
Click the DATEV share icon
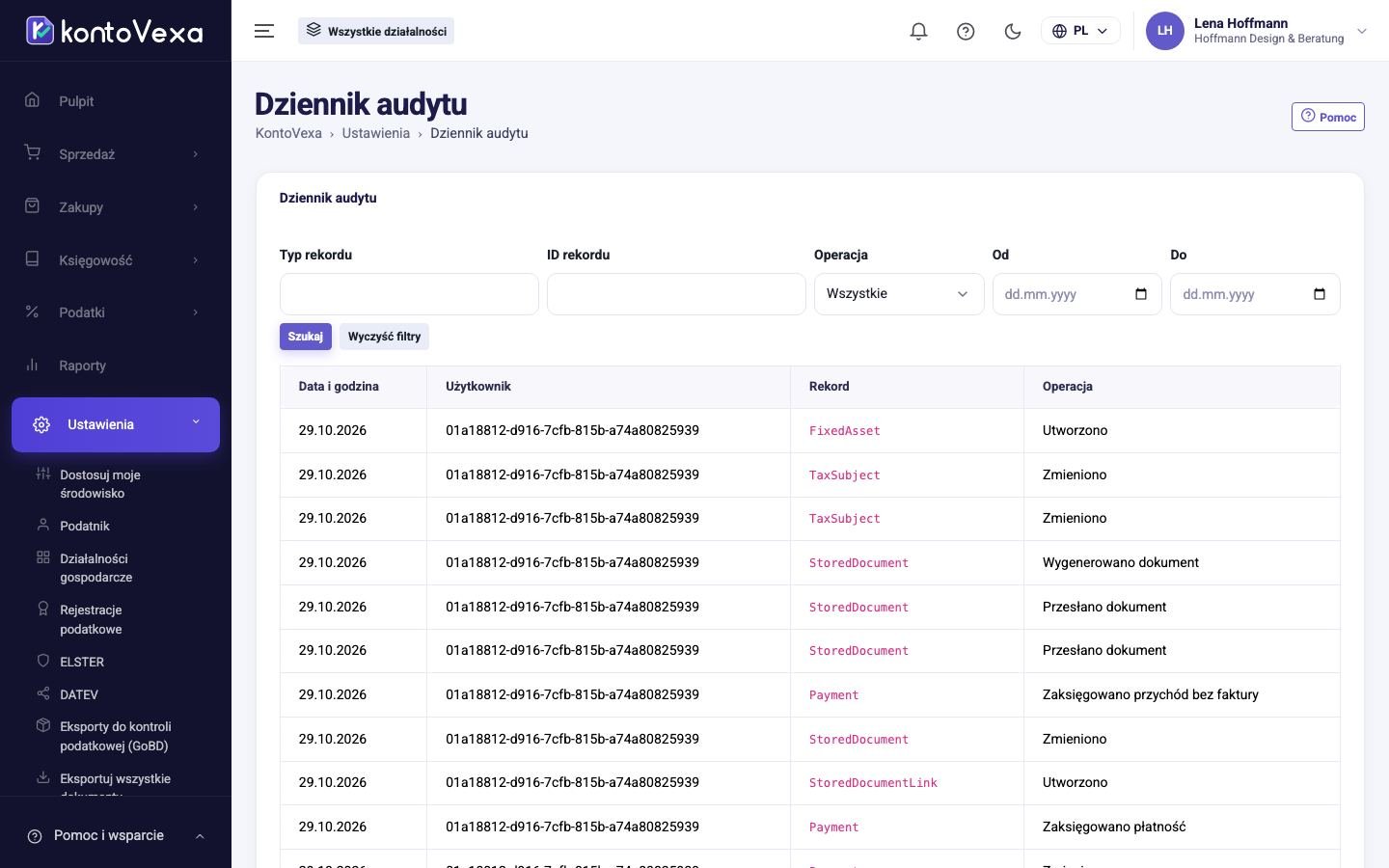click(x=42, y=693)
